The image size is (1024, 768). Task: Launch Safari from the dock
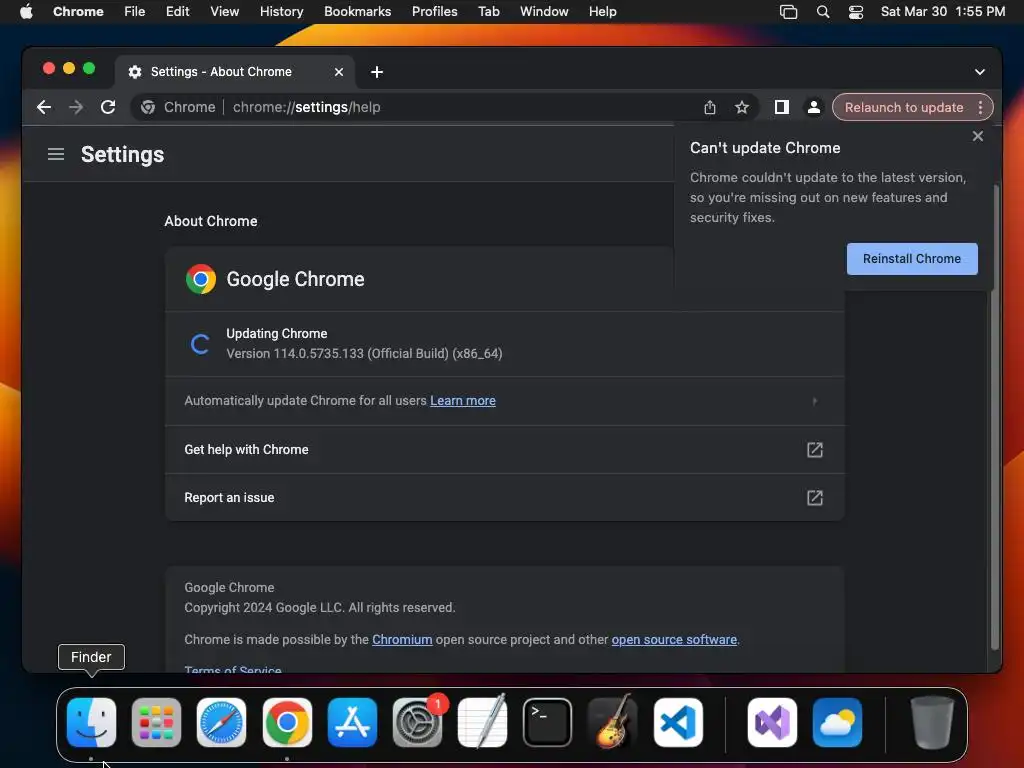(x=221, y=722)
